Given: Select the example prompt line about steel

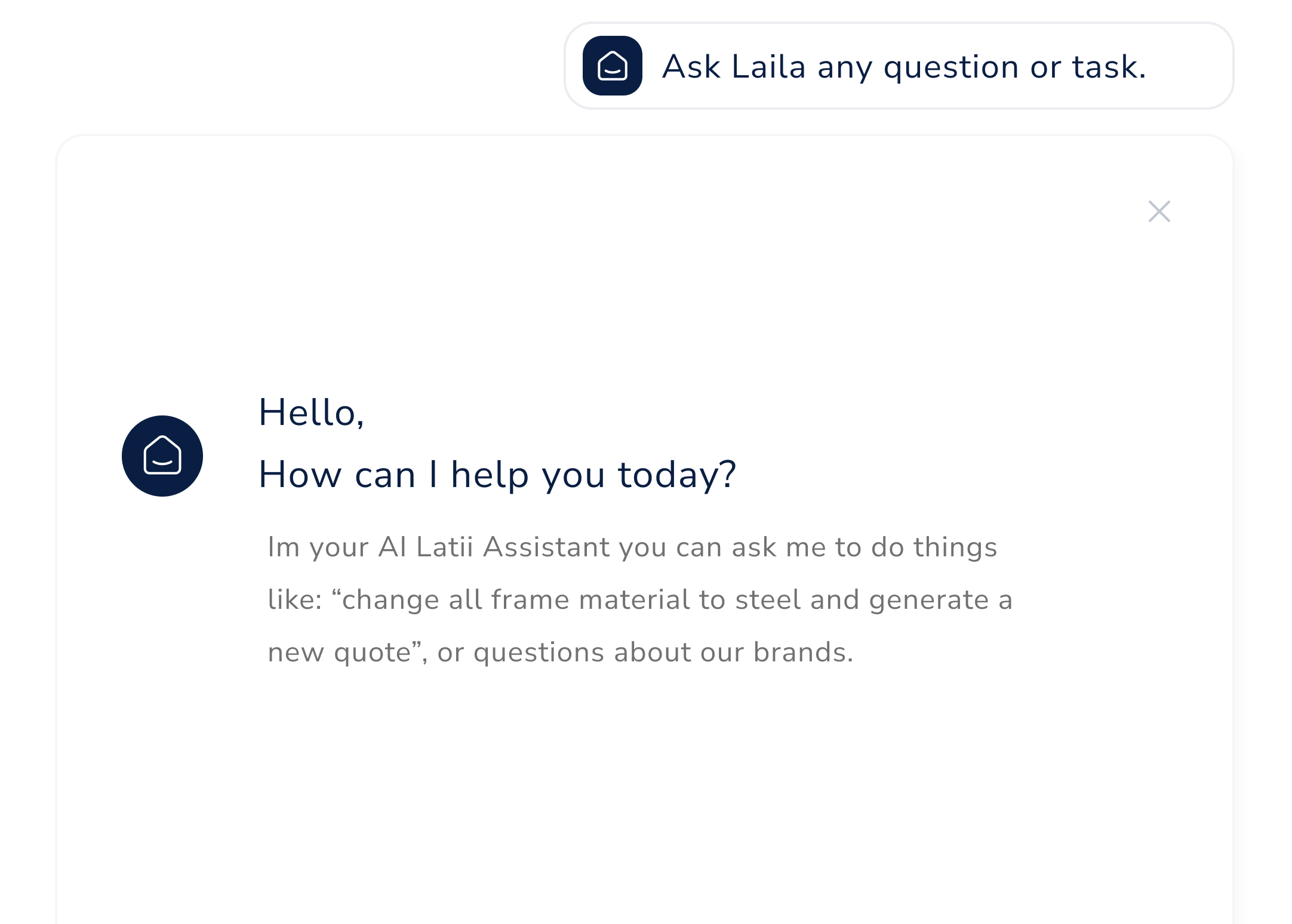Looking at the screenshot, I should (640, 599).
